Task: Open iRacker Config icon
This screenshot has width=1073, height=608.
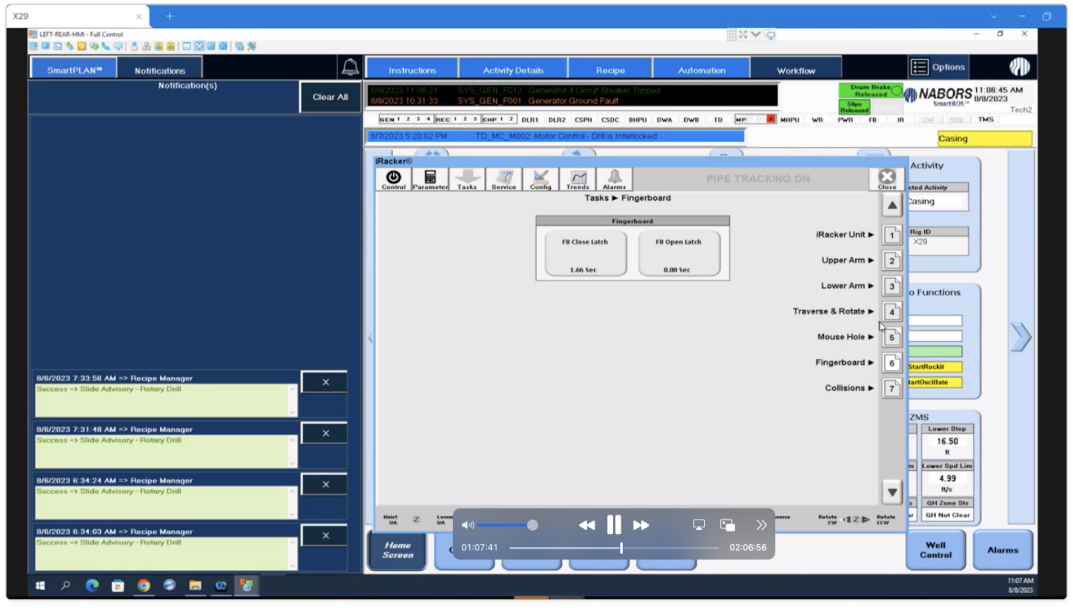Action: click(541, 179)
